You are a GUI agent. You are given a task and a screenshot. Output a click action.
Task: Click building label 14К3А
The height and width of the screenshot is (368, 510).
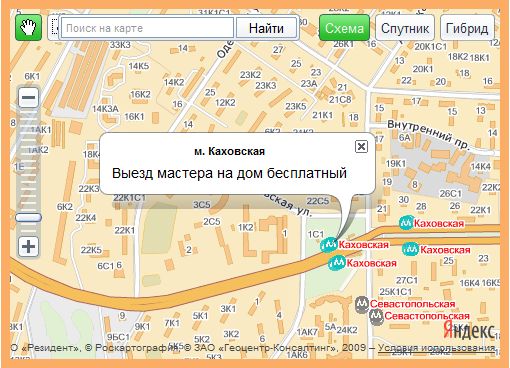pos(105,109)
